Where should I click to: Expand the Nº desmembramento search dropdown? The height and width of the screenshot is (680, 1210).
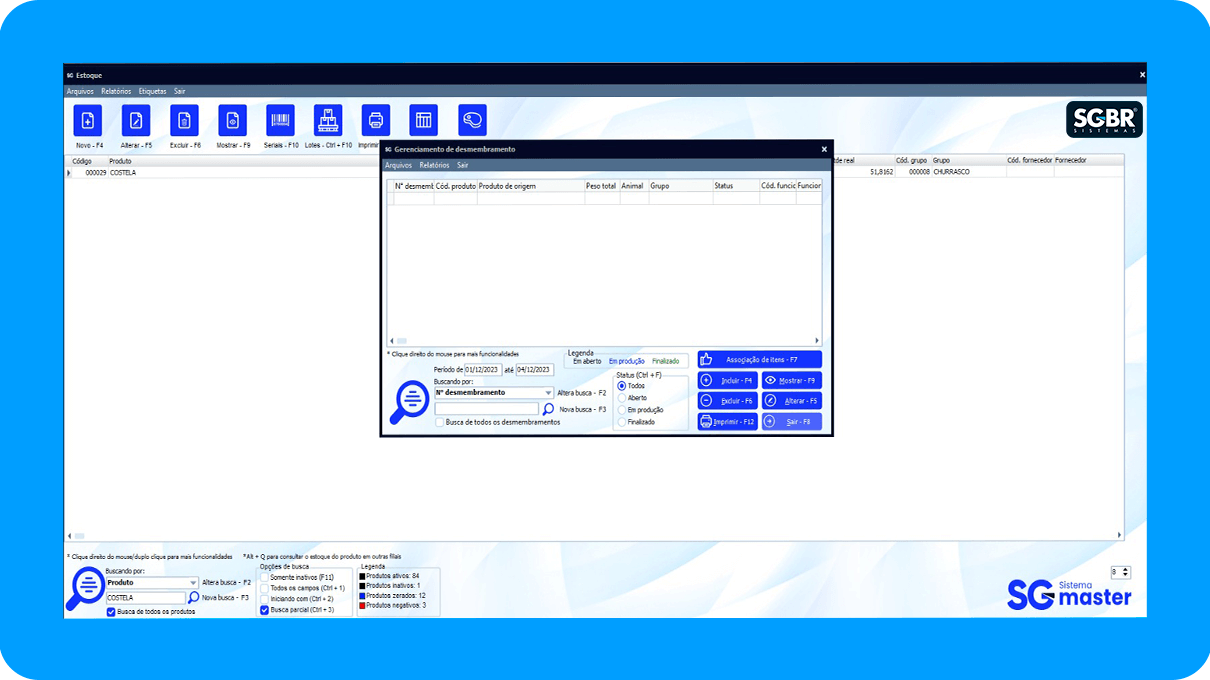click(x=548, y=393)
